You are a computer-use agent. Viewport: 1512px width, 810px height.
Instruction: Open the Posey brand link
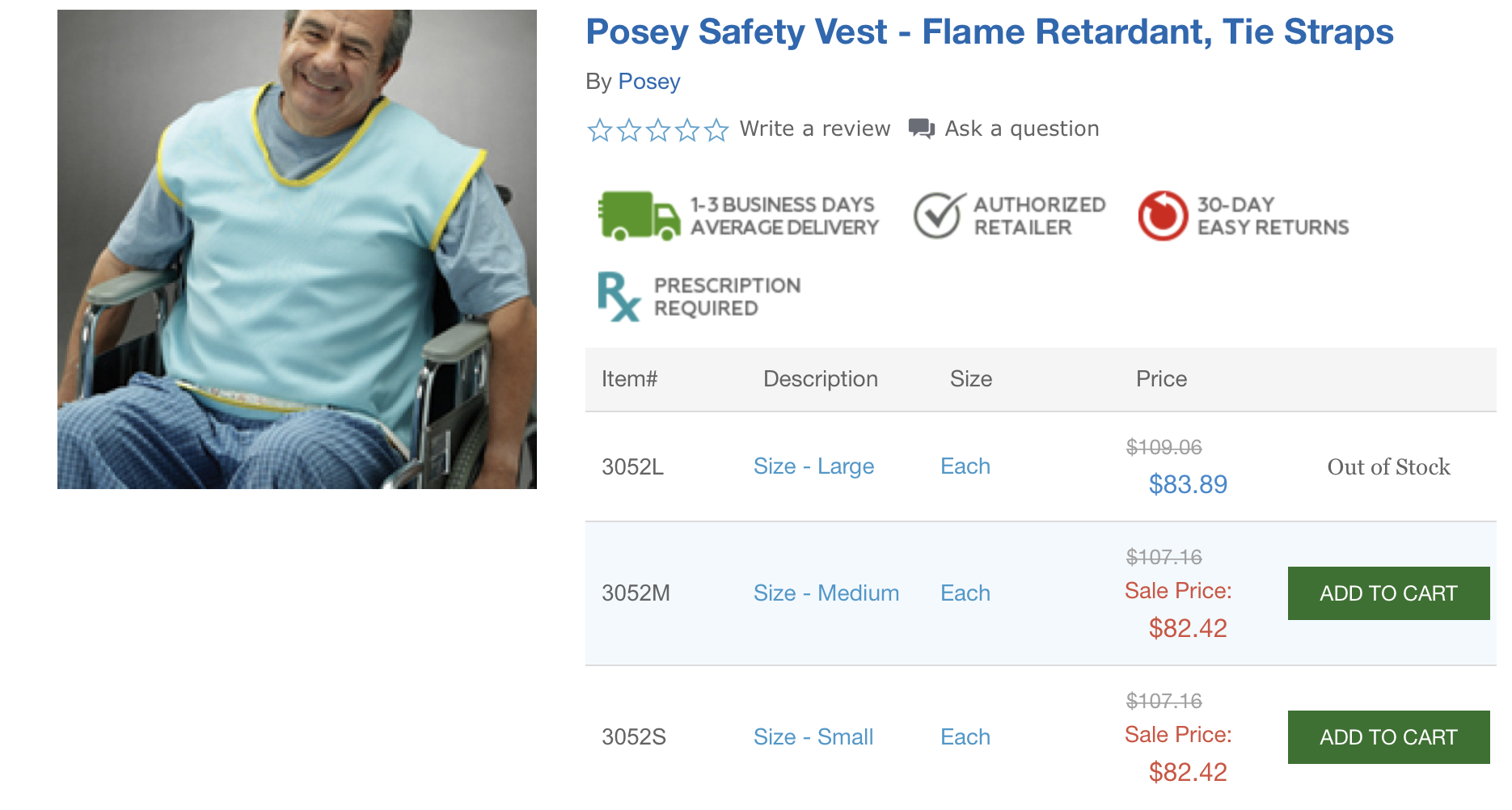(x=649, y=82)
